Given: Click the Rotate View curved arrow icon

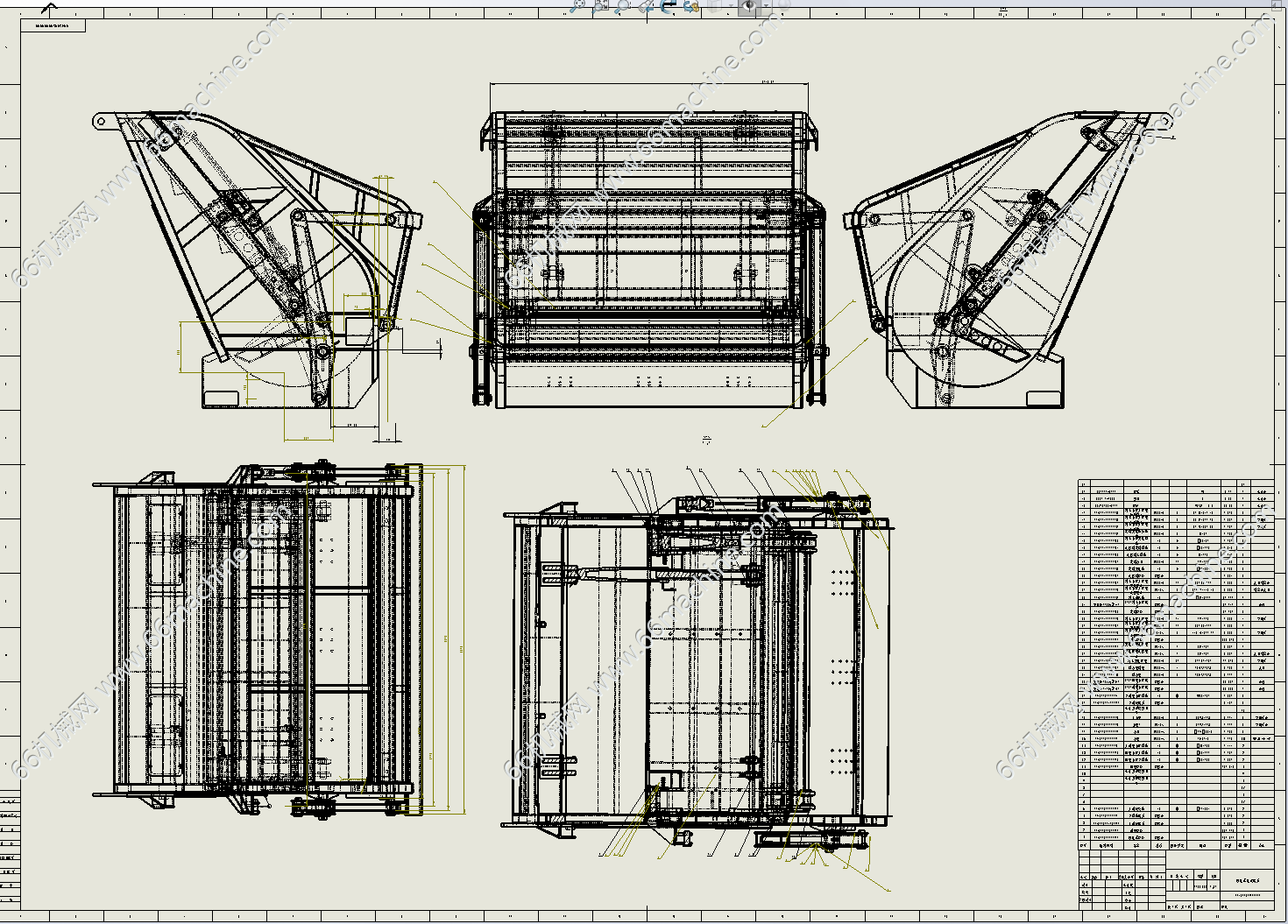Looking at the screenshot, I should [x=669, y=5].
